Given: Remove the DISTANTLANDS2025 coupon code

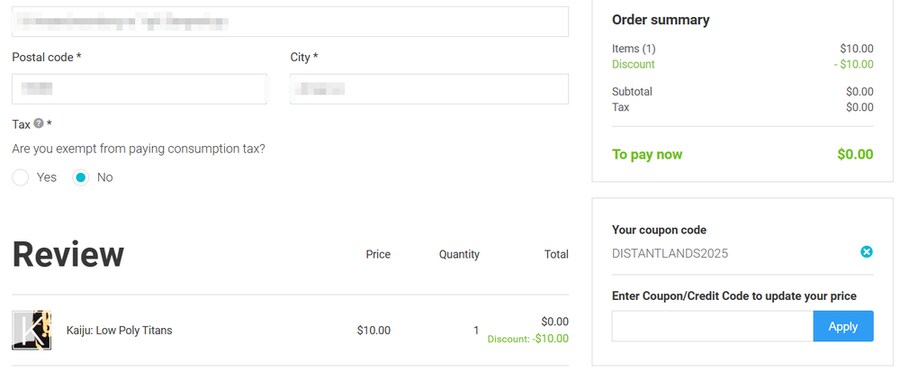Looking at the screenshot, I should click(867, 252).
